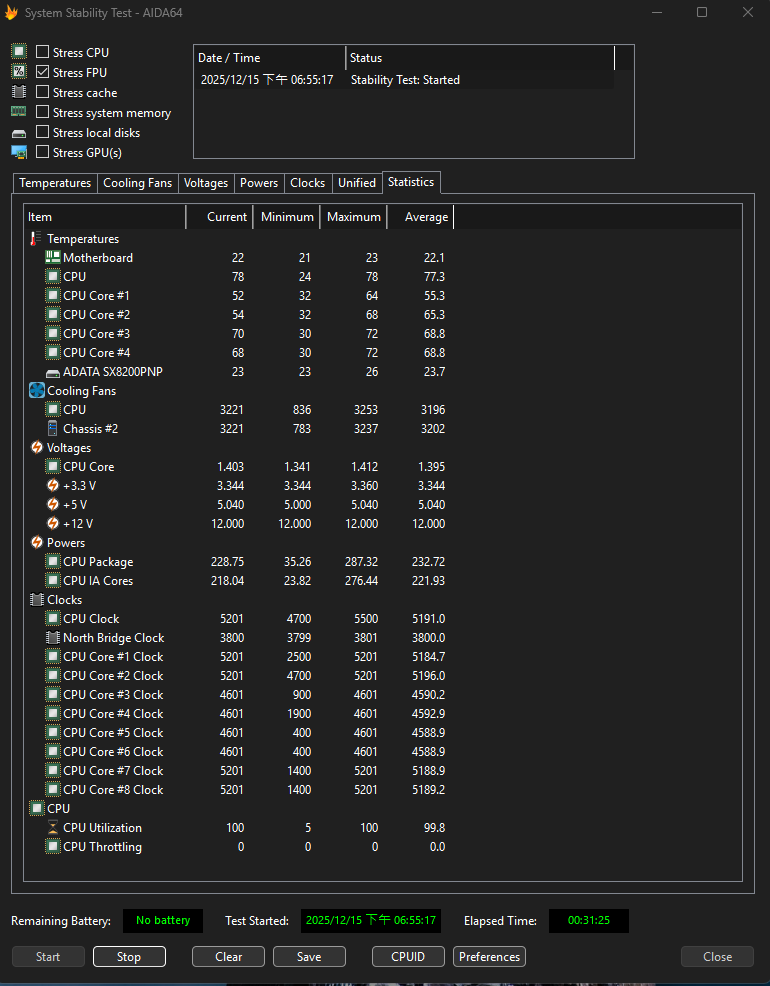Click the Chassis #2 fan icon
The image size is (770, 986).
[x=53, y=429]
